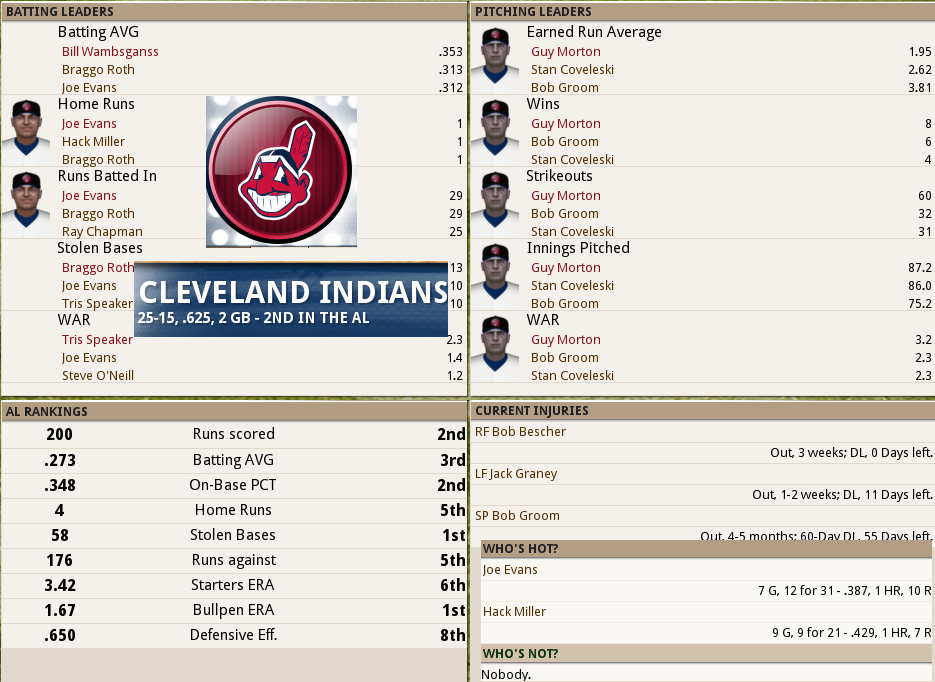Click the Home Runs leader player portrait
Image resolution: width=935 pixels, height=682 pixels.
click(x=25, y=131)
